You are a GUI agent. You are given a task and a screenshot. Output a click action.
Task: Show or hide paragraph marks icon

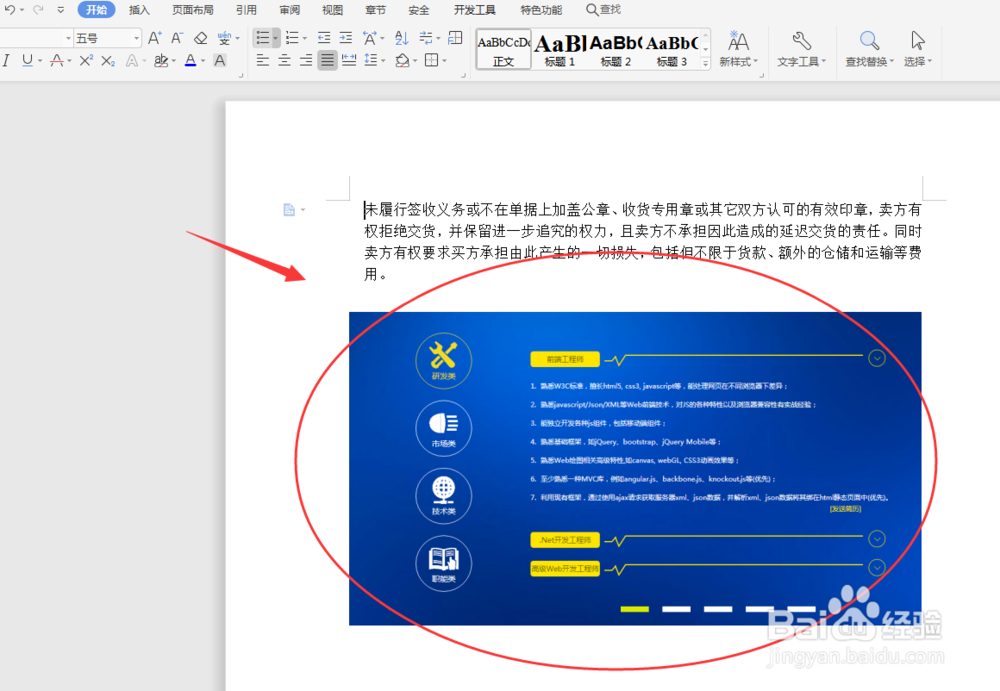point(425,38)
